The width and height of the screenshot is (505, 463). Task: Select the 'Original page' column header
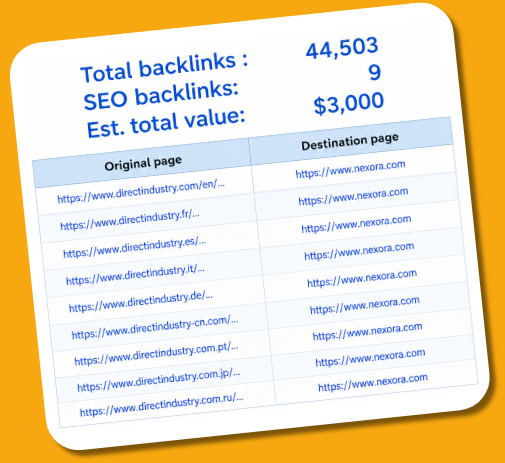143,163
